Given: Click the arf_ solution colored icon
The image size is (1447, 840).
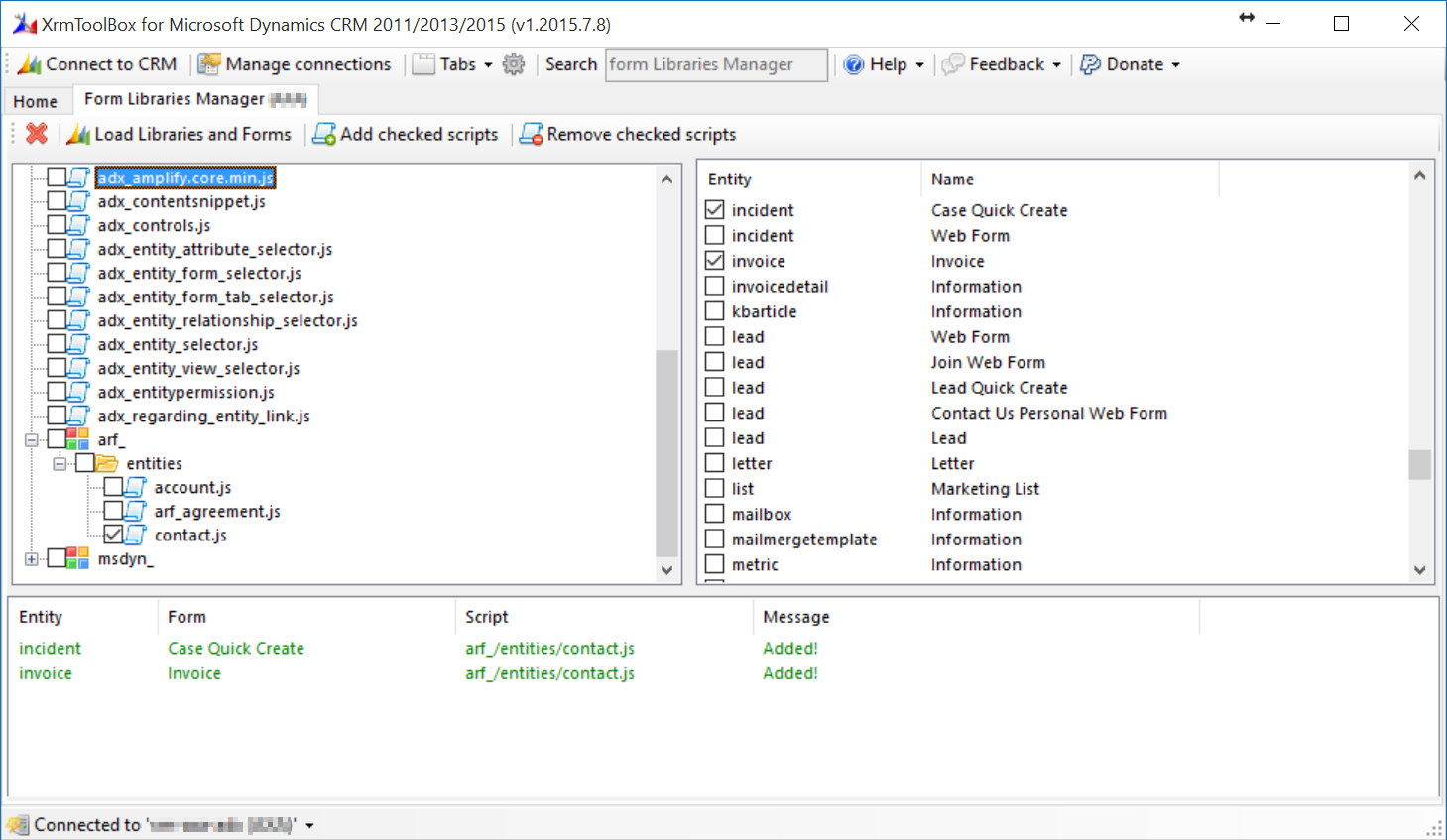Looking at the screenshot, I should [78, 439].
